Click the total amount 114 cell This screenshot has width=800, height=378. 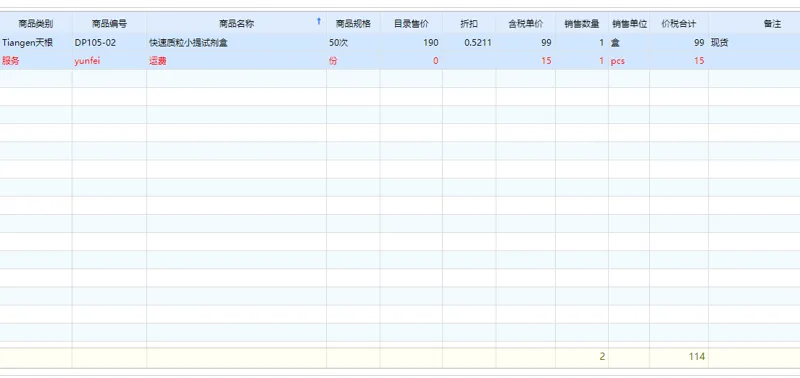679,357
